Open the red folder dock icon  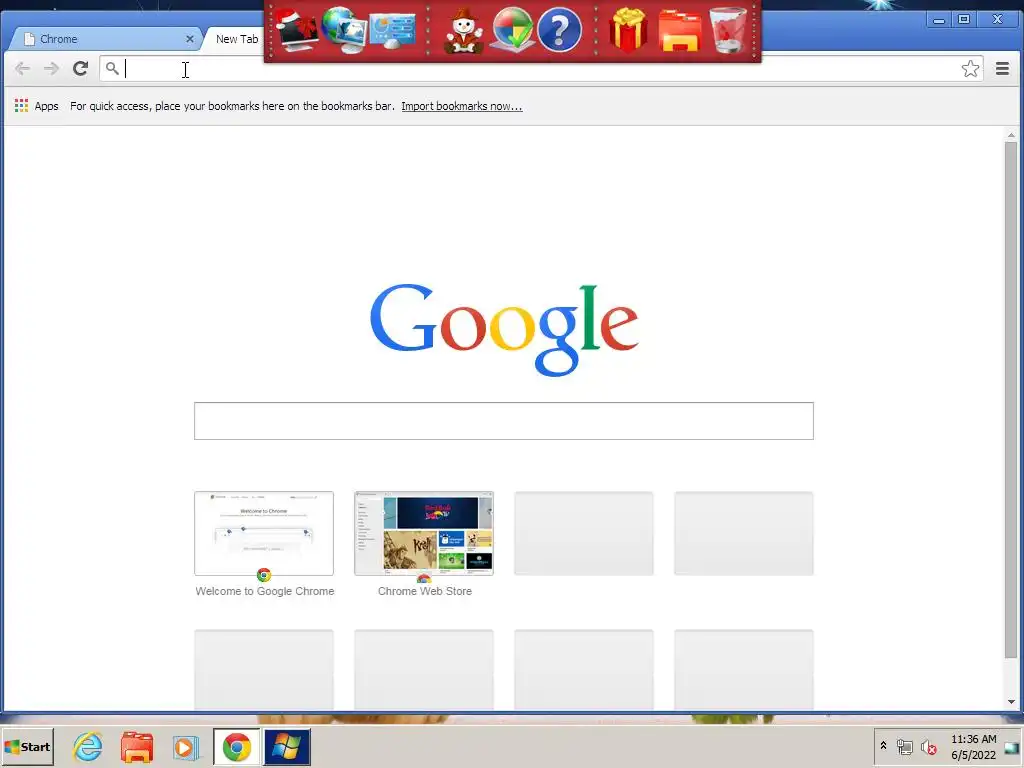point(680,31)
